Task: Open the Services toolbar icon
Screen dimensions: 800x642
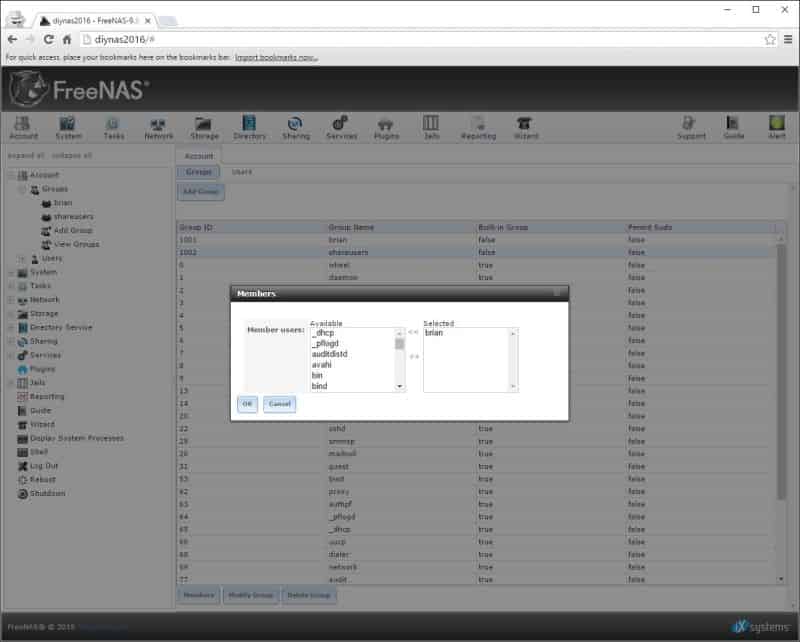Action: [x=341, y=128]
